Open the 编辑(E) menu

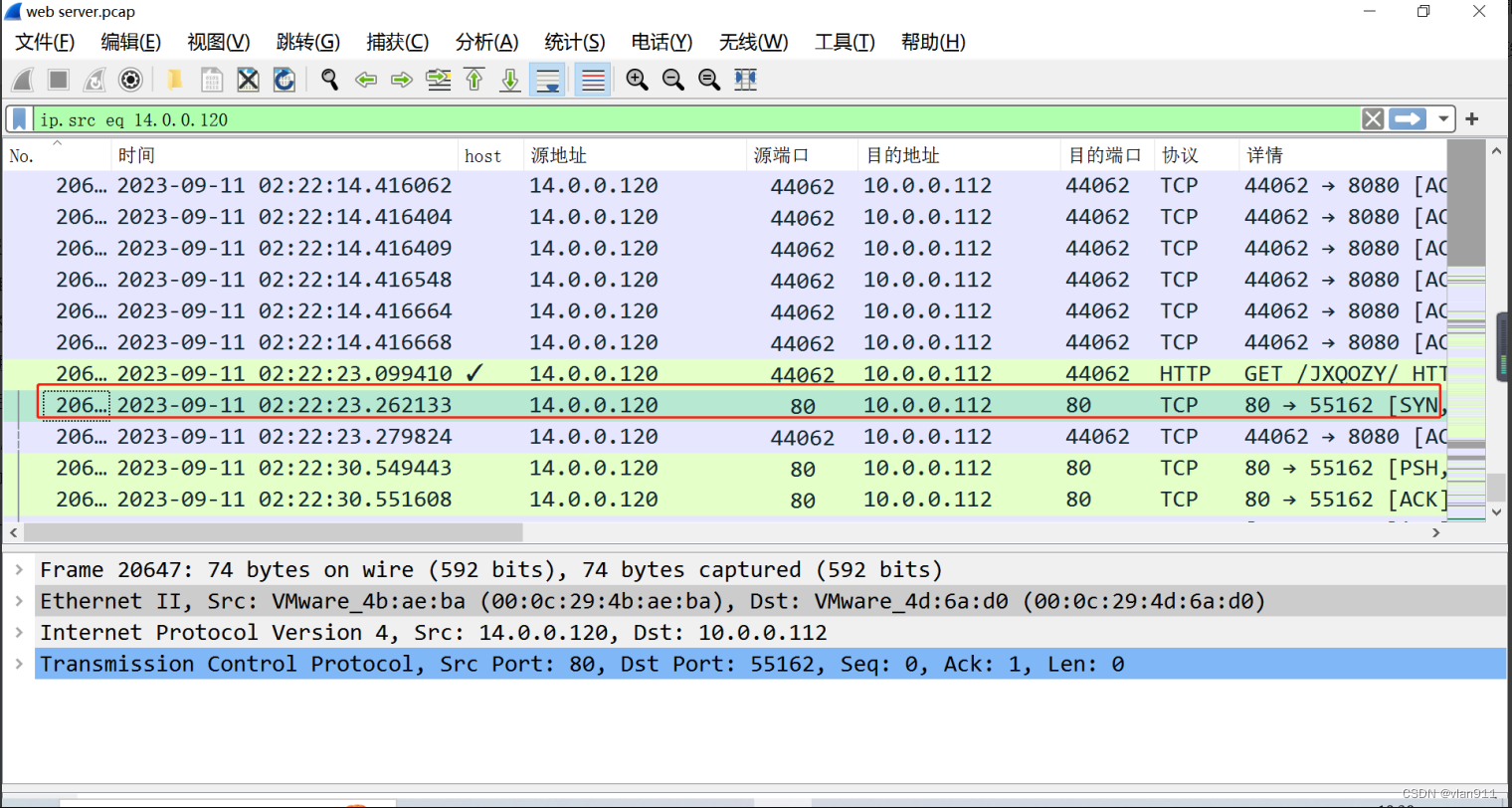click(x=130, y=42)
